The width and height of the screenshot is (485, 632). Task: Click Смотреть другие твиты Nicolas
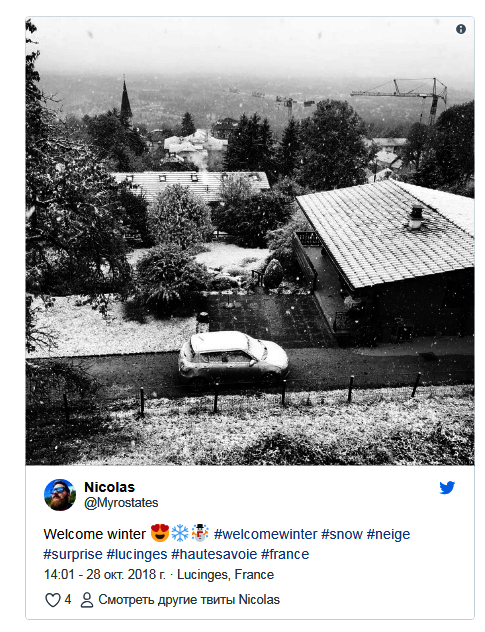coord(189,599)
